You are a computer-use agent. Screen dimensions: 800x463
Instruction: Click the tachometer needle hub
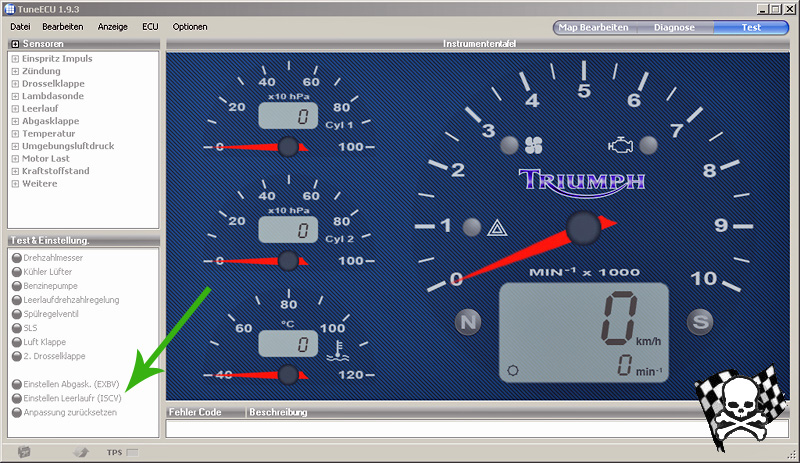(583, 228)
